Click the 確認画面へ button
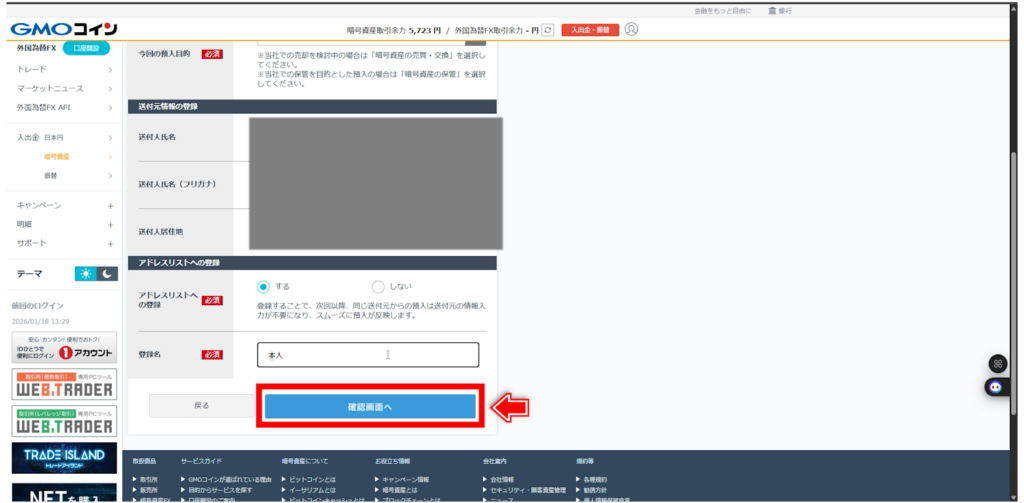Screen dimensions: 1024x503 coord(370,407)
